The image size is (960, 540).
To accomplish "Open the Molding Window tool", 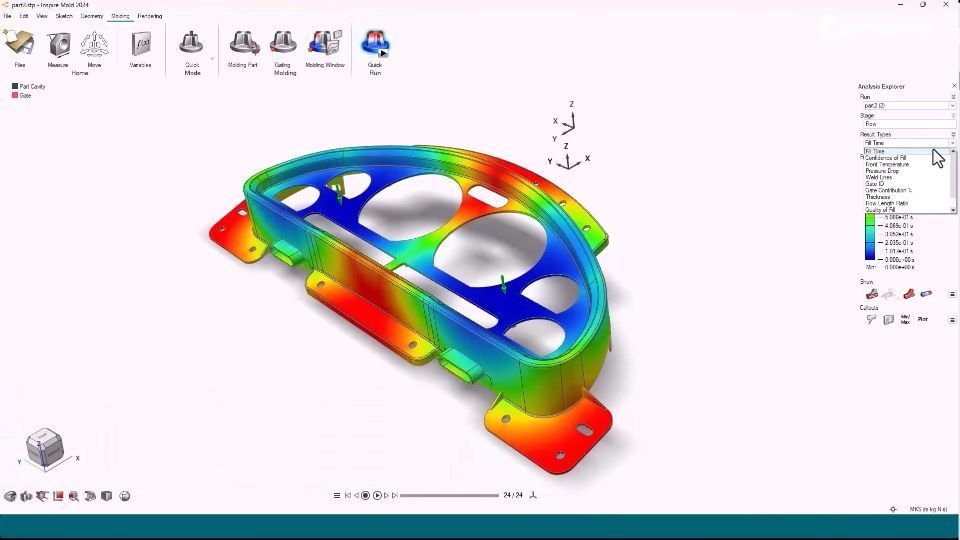I will coord(325,48).
